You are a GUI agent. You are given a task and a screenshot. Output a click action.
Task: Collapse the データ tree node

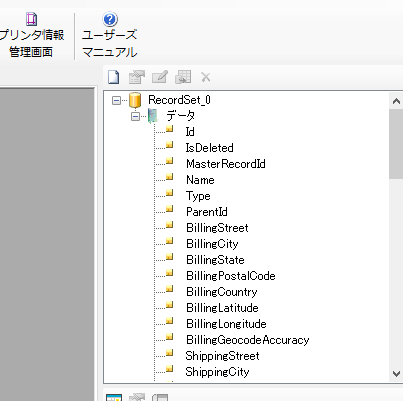(135, 116)
